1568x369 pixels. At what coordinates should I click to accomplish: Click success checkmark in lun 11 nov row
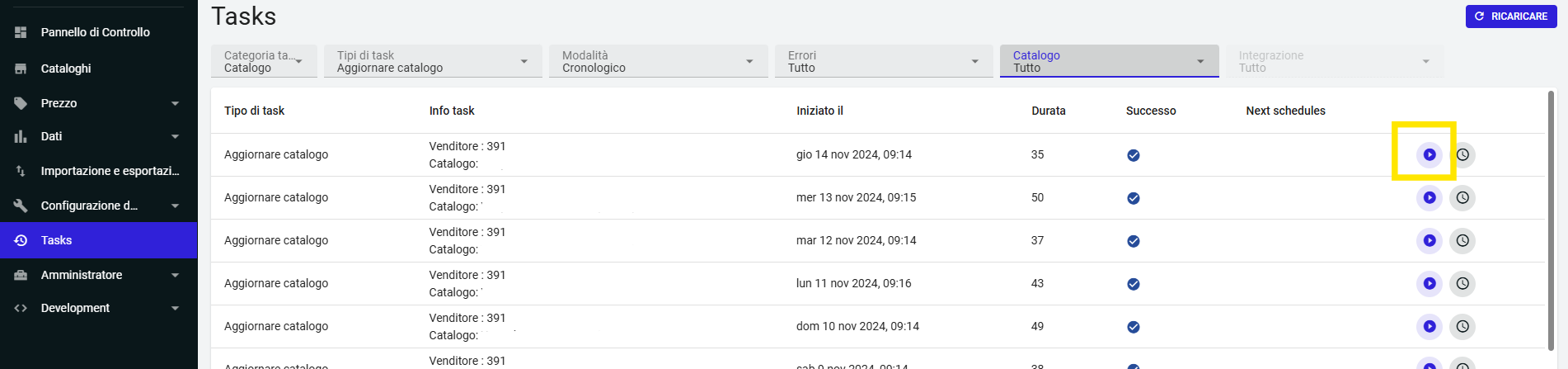[x=1134, y=284]
